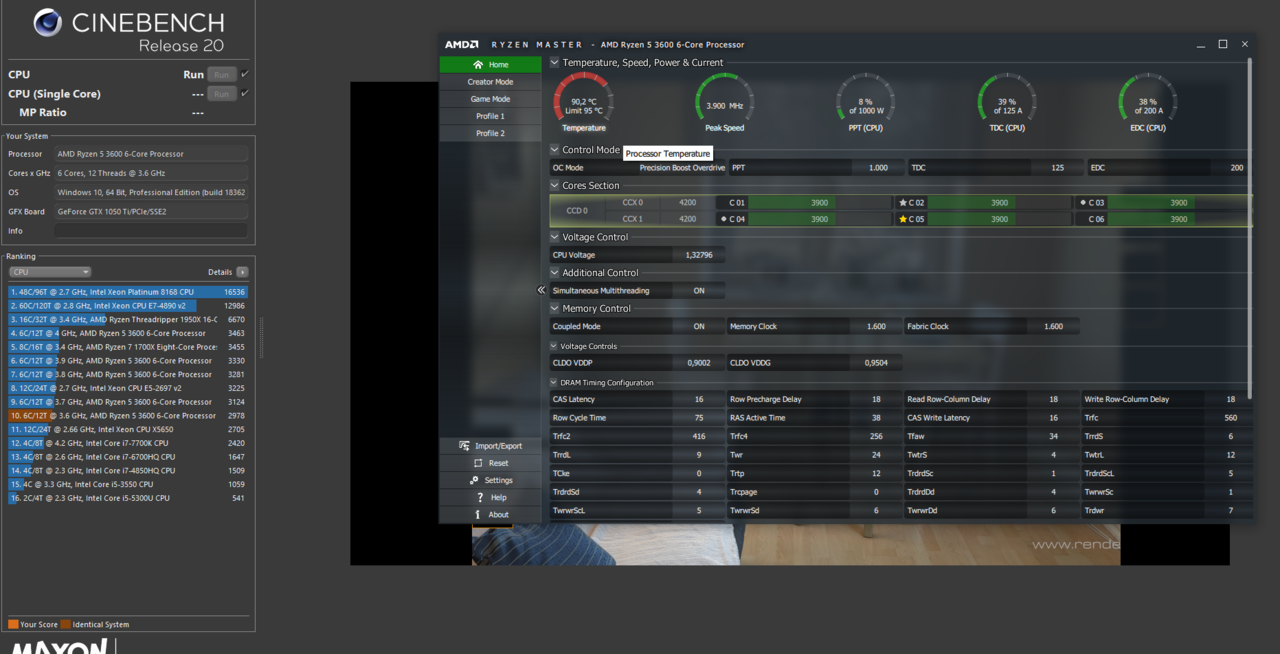This screenshot has height=654, width=1280.
Task: Click the Memory Clock 1.600 value
Action: (876, 326)
